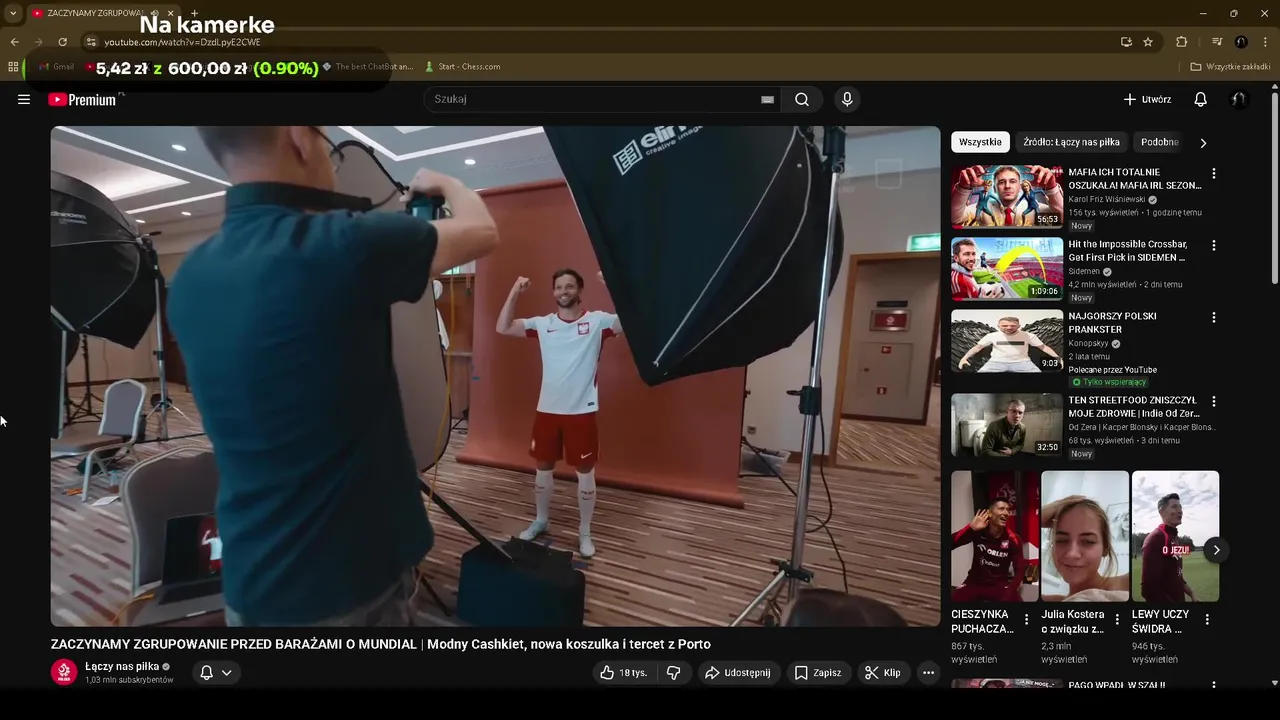Start voice search with microphone icon
1280x720 pixels.
(x=847, y=99)
